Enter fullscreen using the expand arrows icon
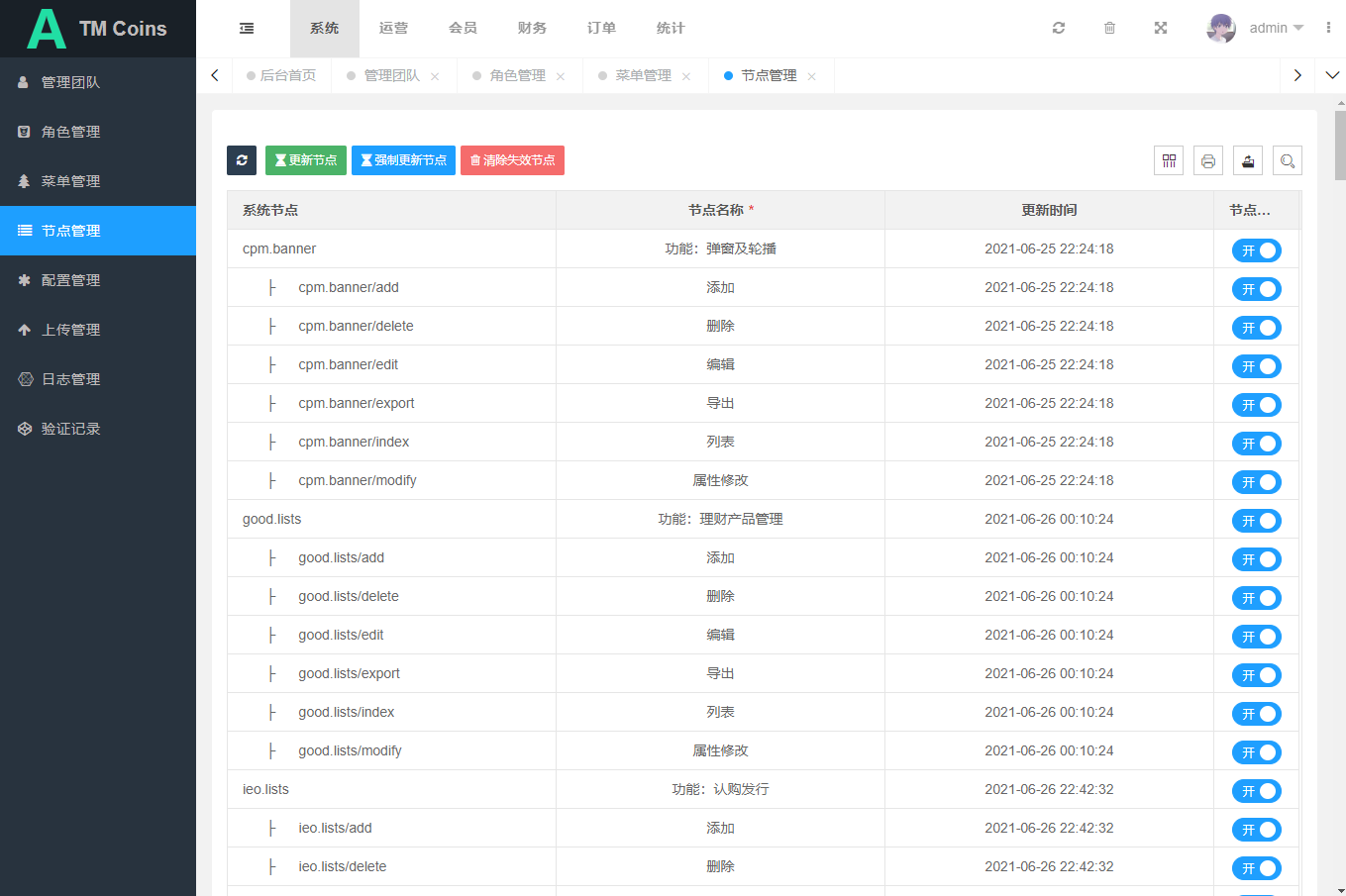 coord(1161,29)
